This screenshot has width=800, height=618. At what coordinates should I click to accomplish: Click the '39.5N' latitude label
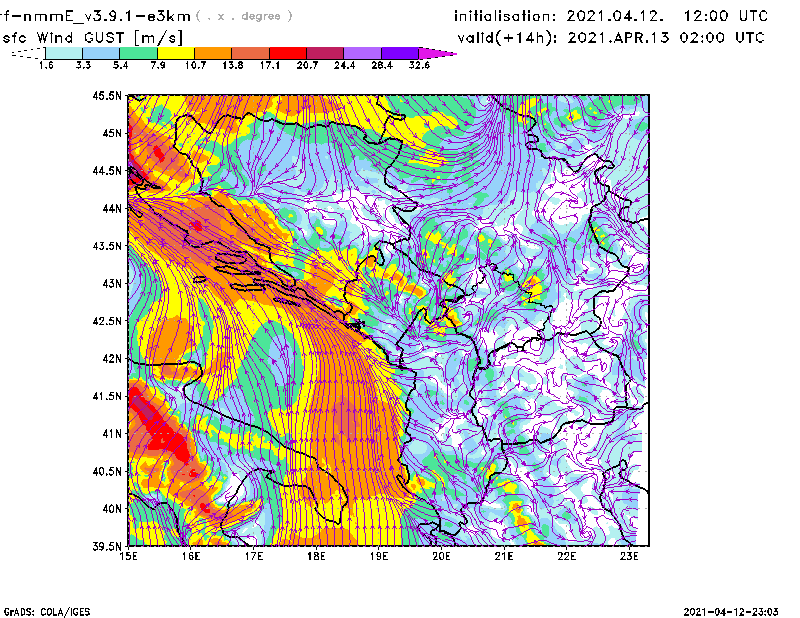point(107,547)
